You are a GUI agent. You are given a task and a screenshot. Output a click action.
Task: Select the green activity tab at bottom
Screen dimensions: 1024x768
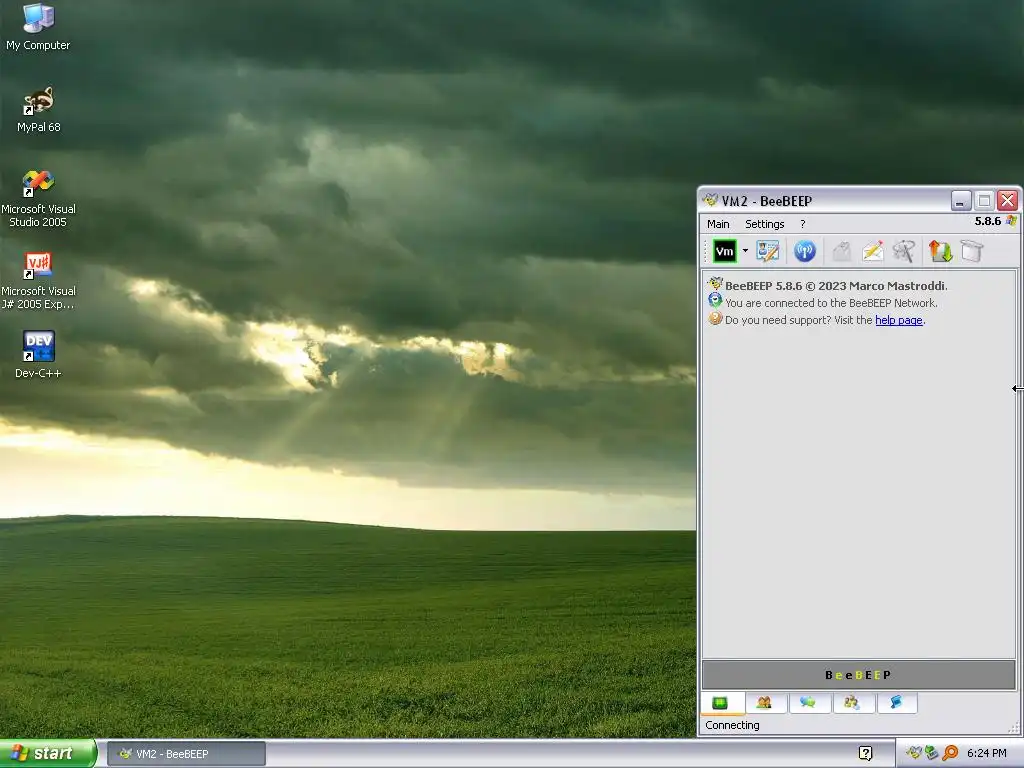720,703
